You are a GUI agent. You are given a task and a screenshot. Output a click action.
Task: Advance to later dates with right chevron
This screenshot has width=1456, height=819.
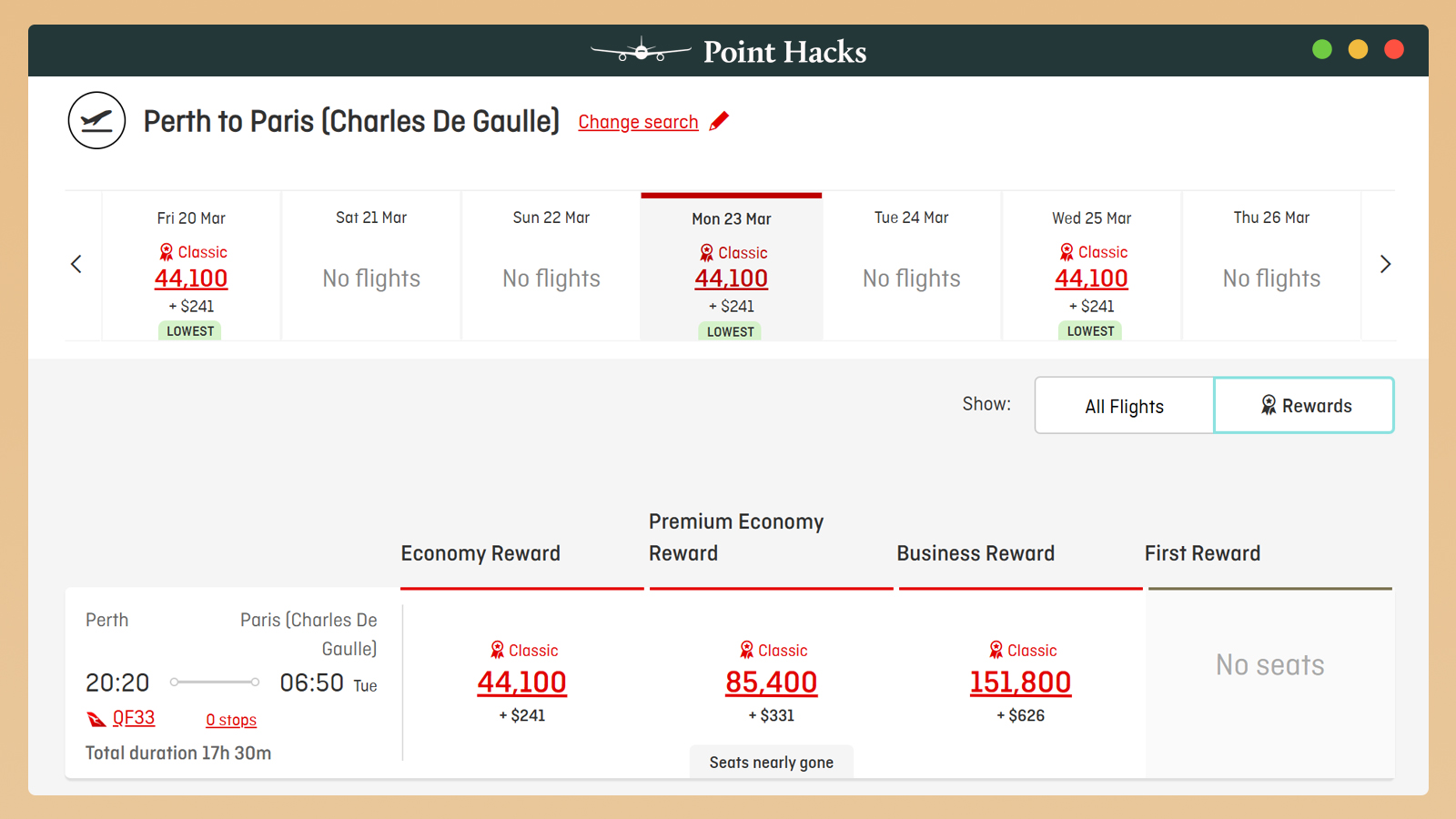[x=1385, y=264]
